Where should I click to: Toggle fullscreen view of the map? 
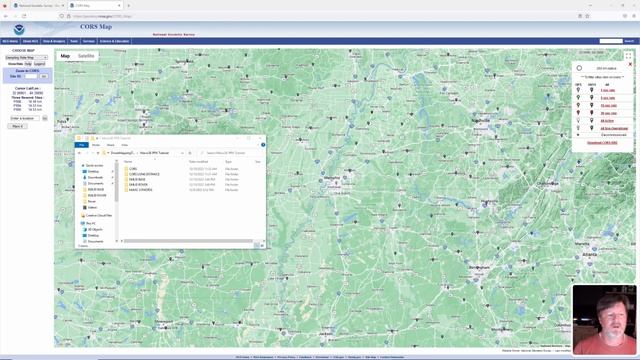point(628,56)
